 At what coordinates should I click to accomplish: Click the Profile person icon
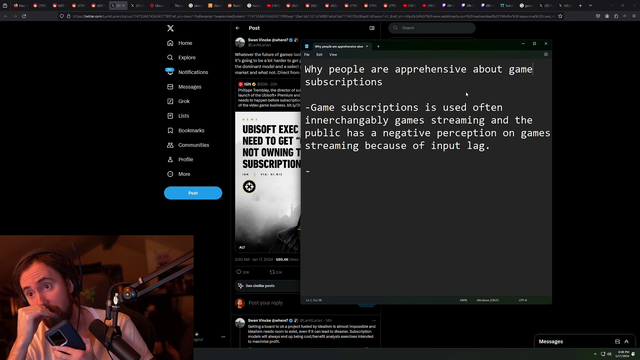click(x=170, y=160)
